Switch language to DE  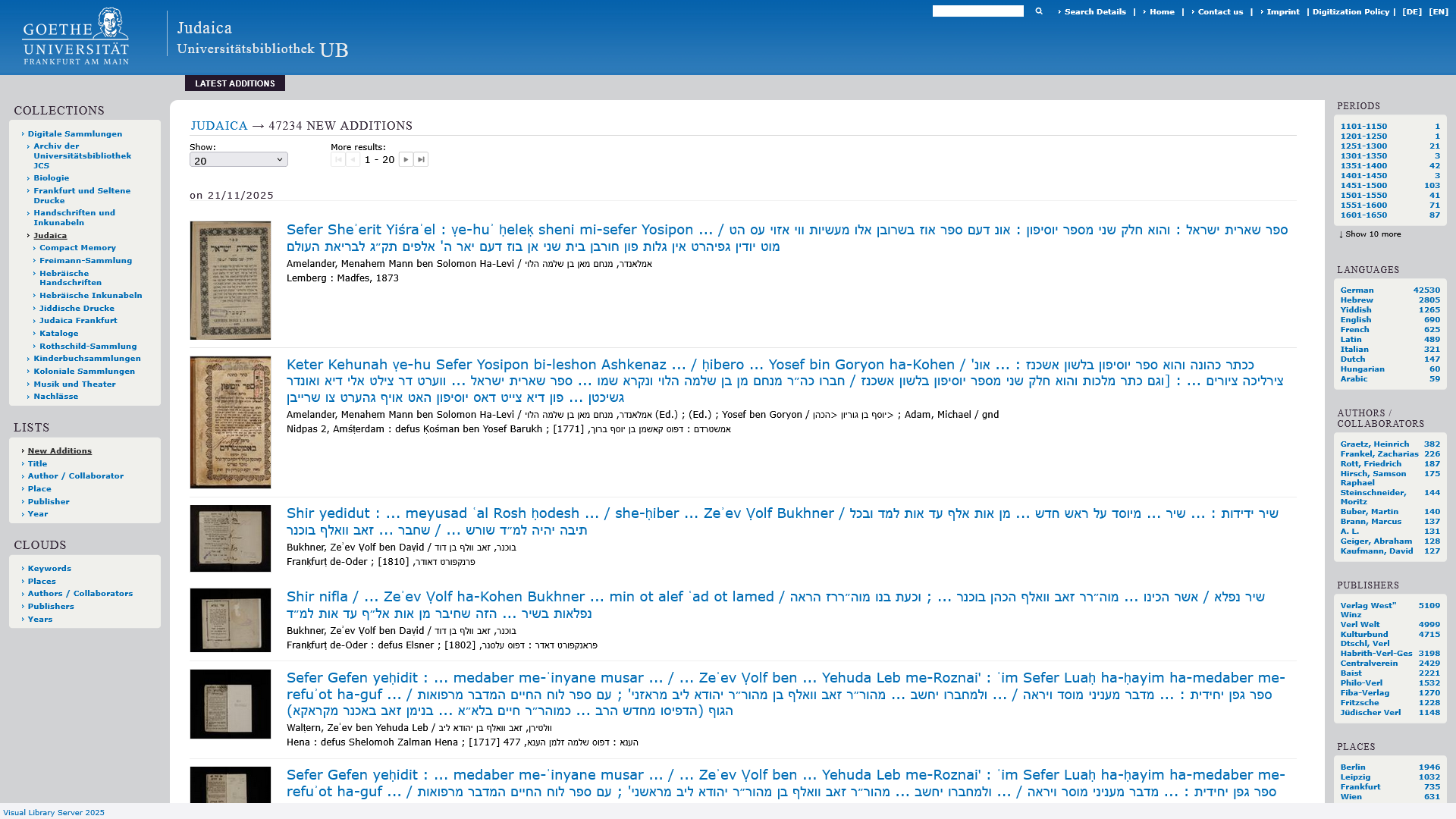(x=1411, y=11)
